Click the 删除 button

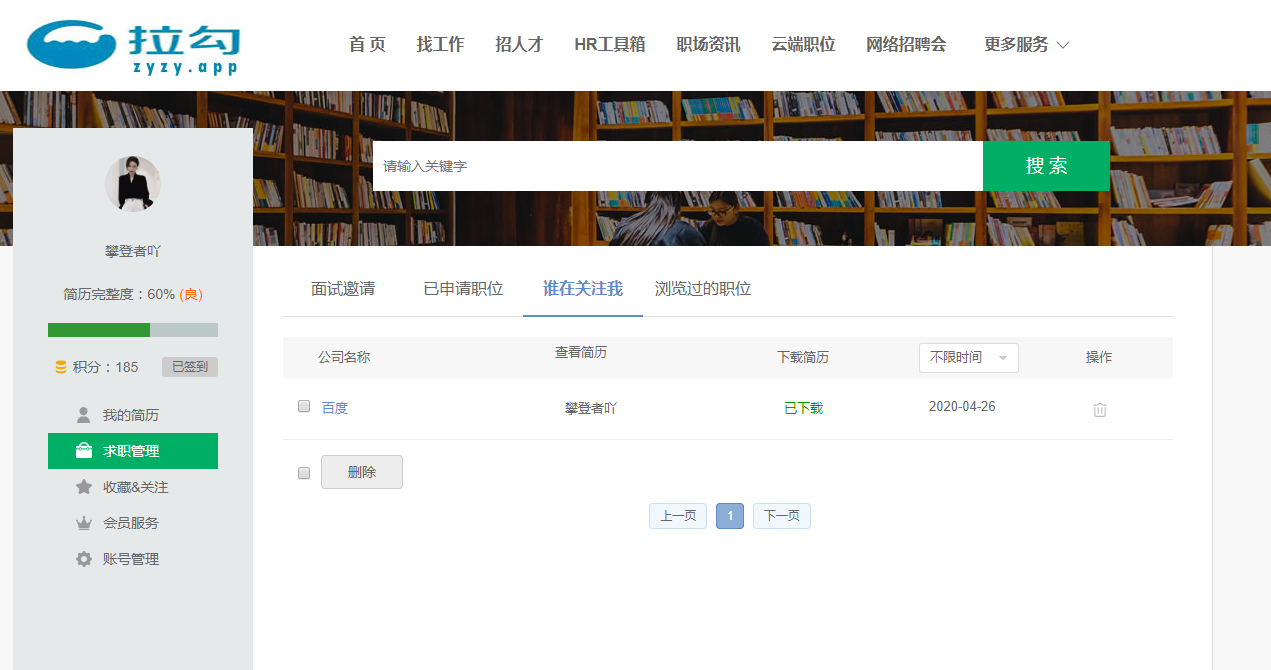362,472
